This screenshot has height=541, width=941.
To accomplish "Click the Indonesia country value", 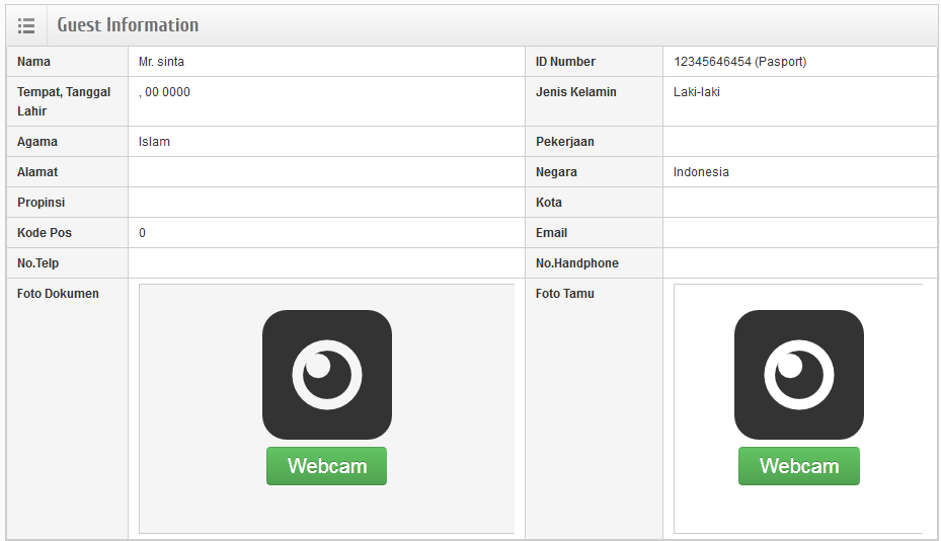I will [x=701, y=172].
